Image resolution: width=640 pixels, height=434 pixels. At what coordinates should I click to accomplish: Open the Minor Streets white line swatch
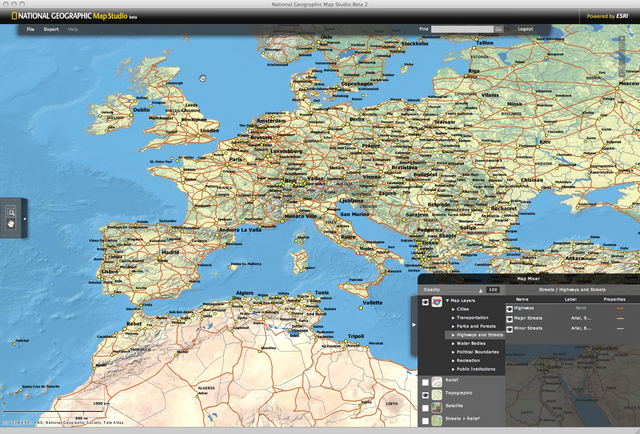620,329
